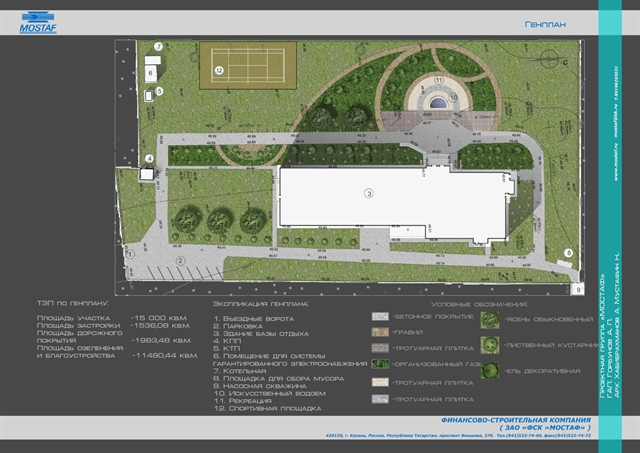This screenshot has height=453, width=640.
Task: Select the gravel legend swatch
Action: (379, 333)
